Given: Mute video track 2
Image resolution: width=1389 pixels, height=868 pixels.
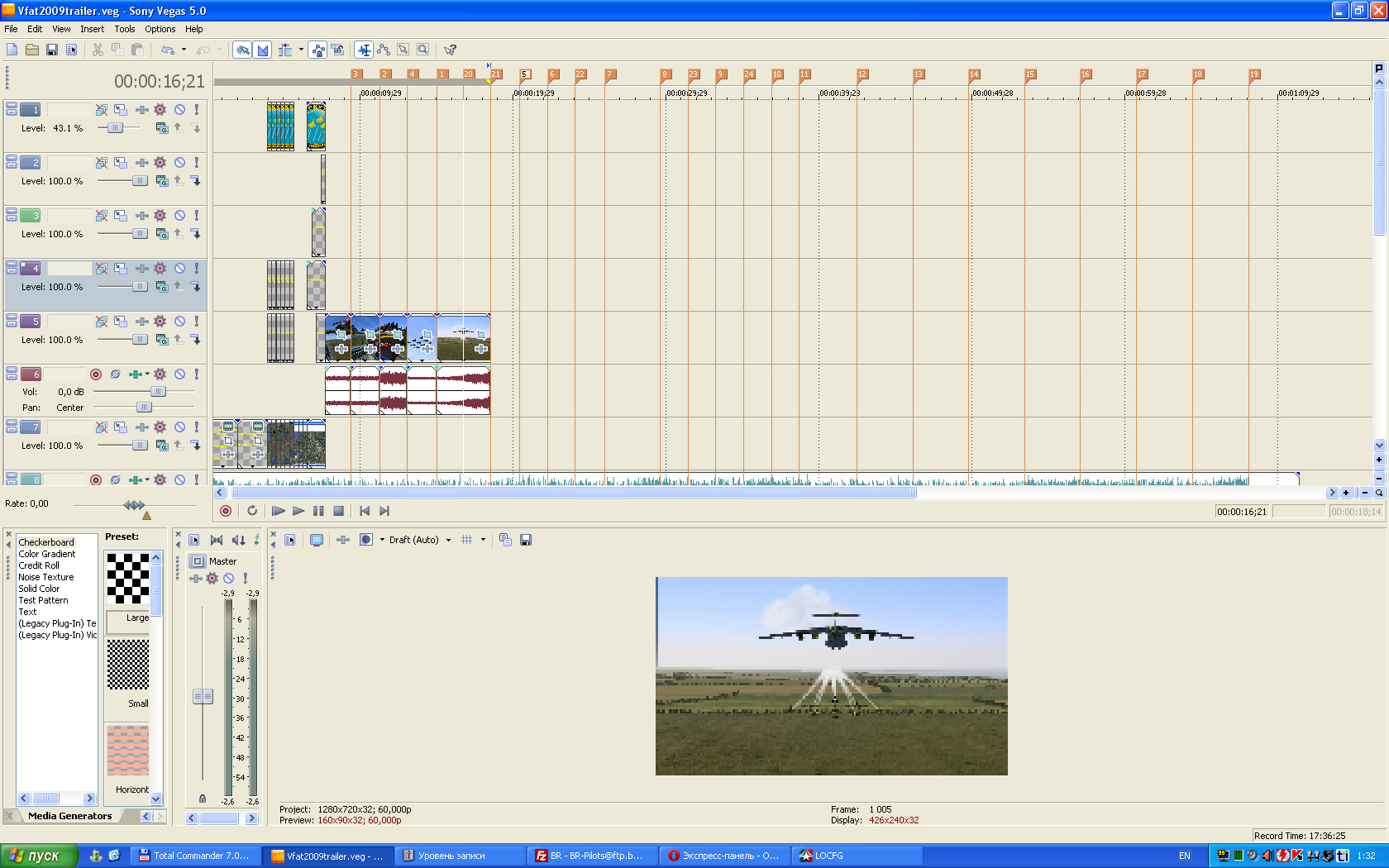Looking at the screenshot, I should click(179, 163).
